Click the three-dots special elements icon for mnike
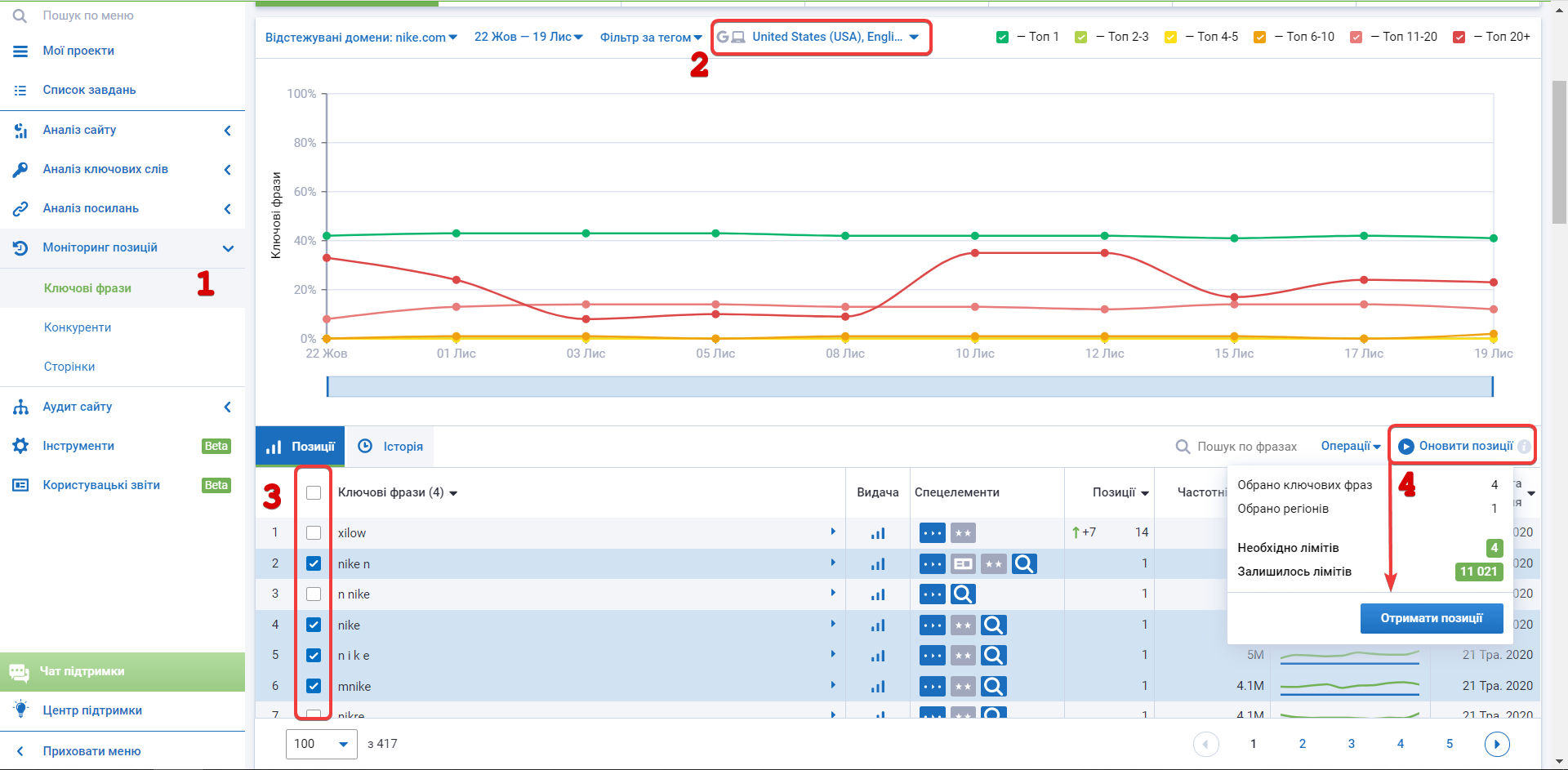 pyautogui.click(x=932, y=687)
